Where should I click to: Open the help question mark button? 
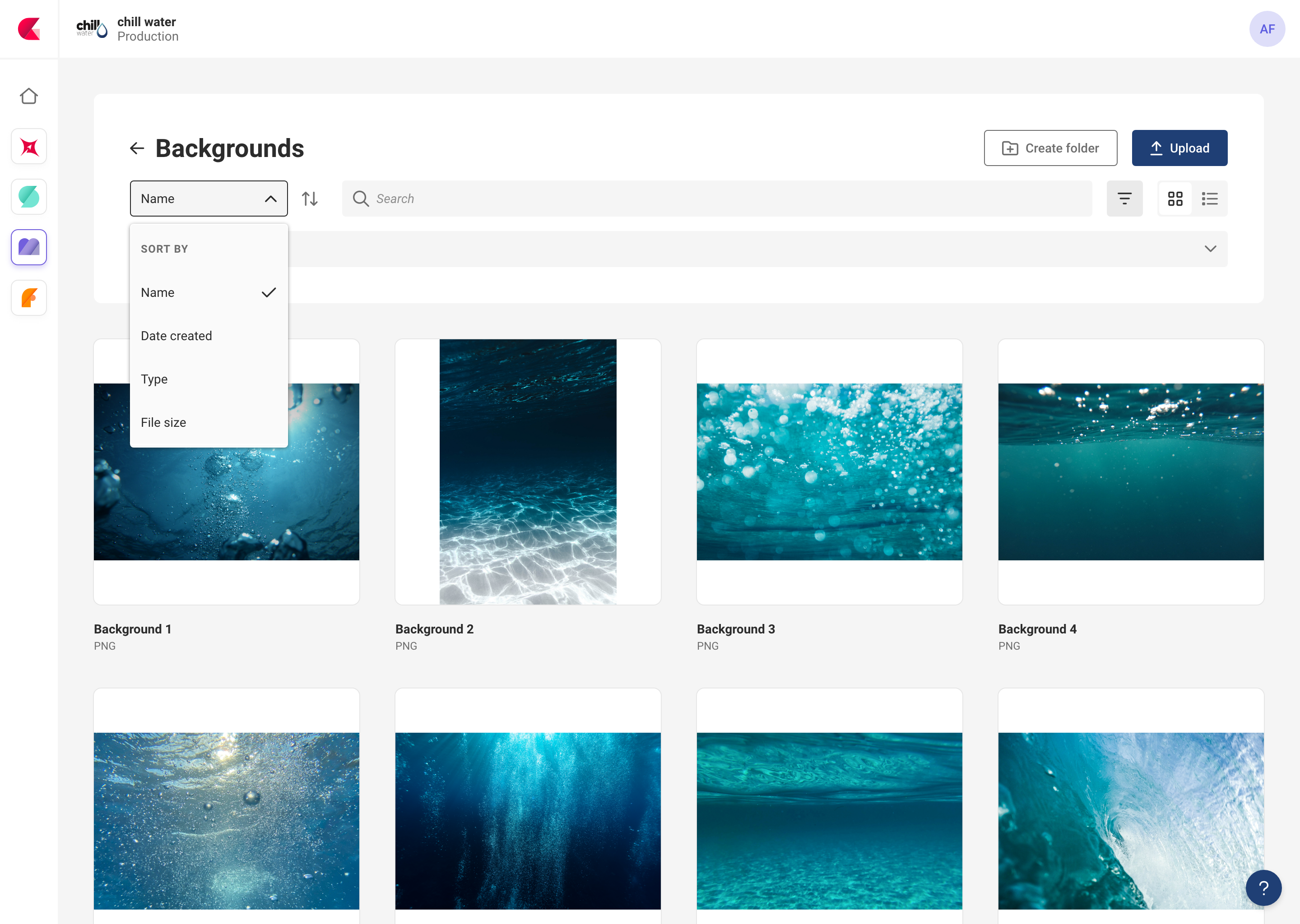1263,887
